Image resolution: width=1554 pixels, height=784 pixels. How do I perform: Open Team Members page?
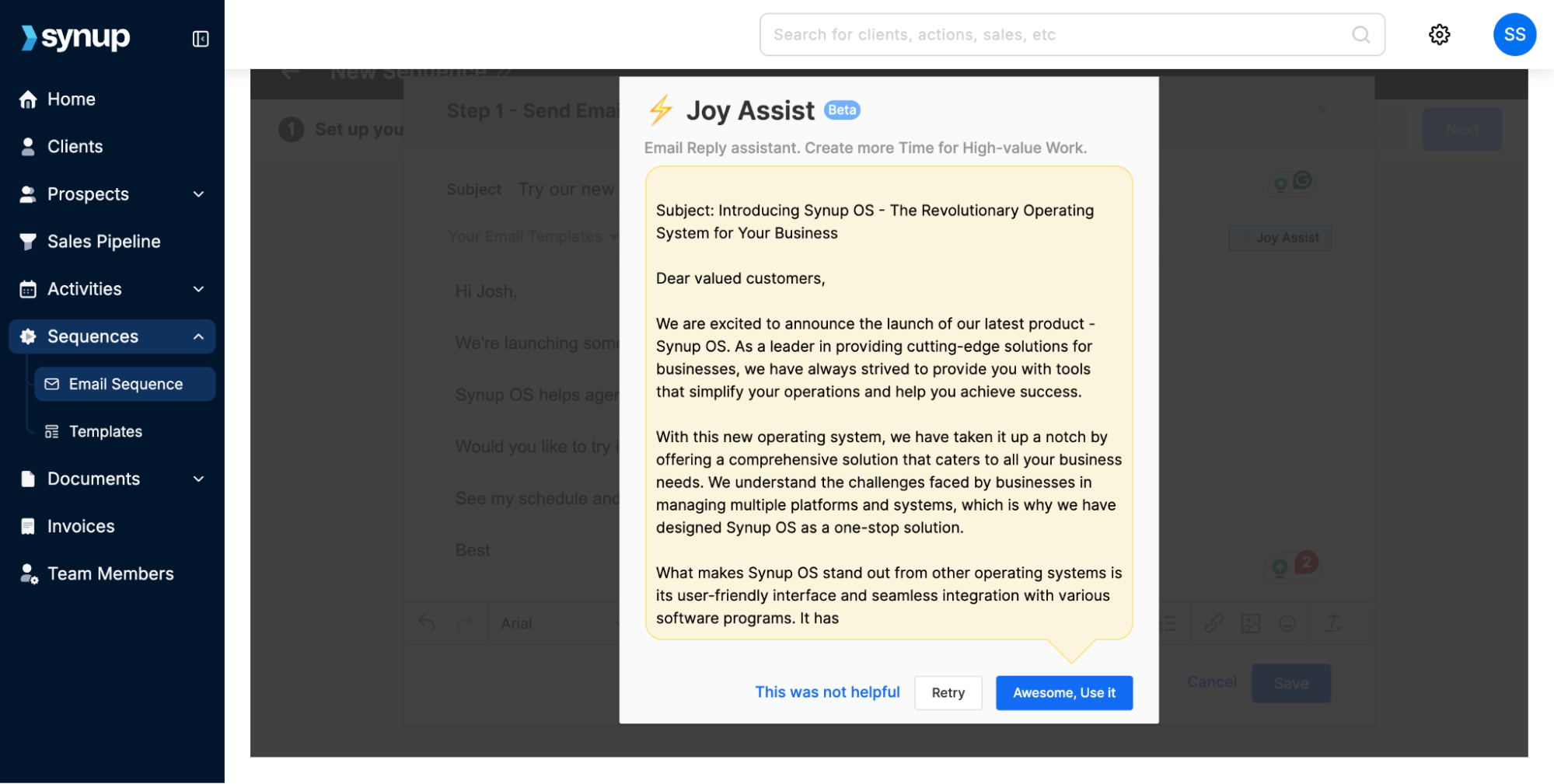[x=112, y=573]
